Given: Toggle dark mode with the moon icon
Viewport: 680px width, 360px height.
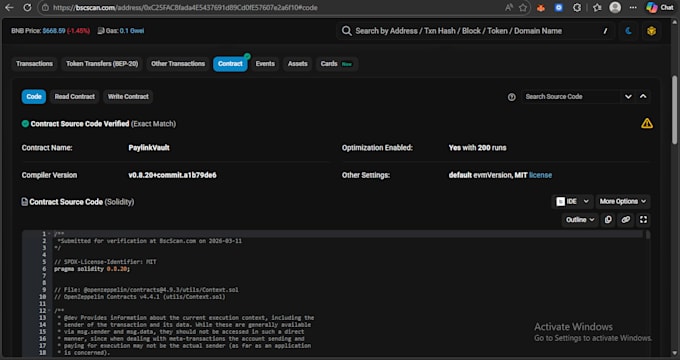Looking at the screenshot, I should [628, 31].
